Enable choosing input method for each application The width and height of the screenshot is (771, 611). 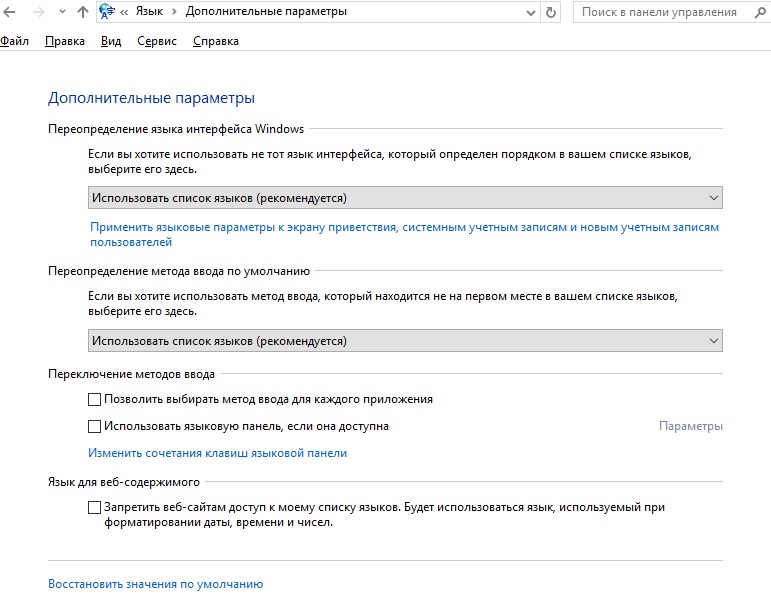[95, 399]
